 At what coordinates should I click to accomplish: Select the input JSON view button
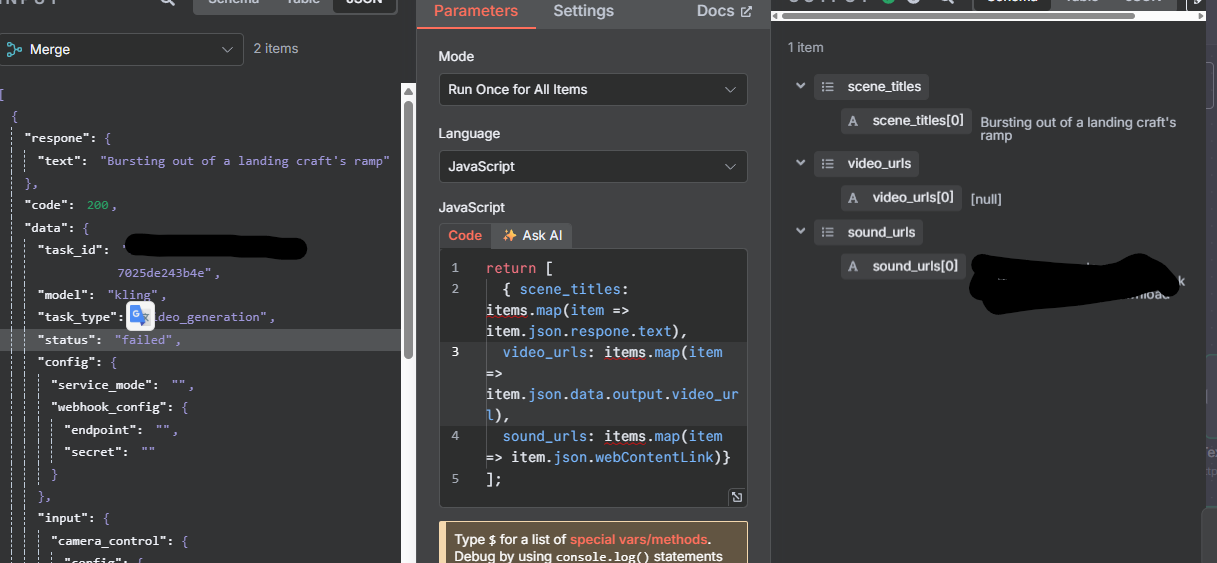click(363, 3)
